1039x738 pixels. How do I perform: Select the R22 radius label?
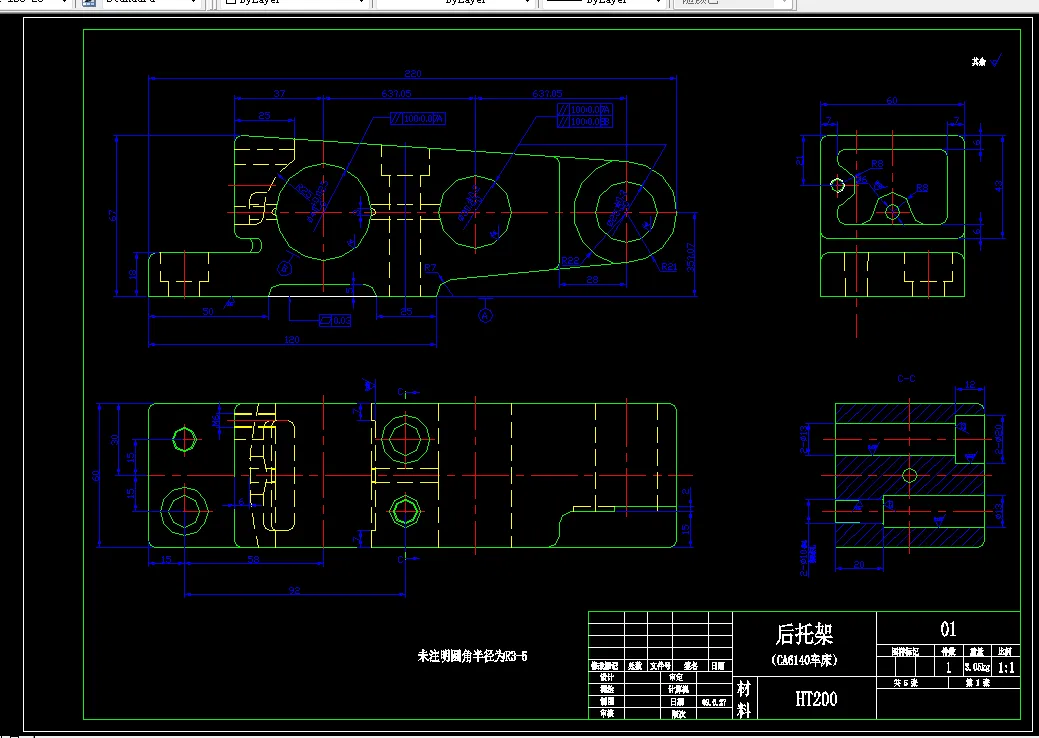(x=570, y=261)
